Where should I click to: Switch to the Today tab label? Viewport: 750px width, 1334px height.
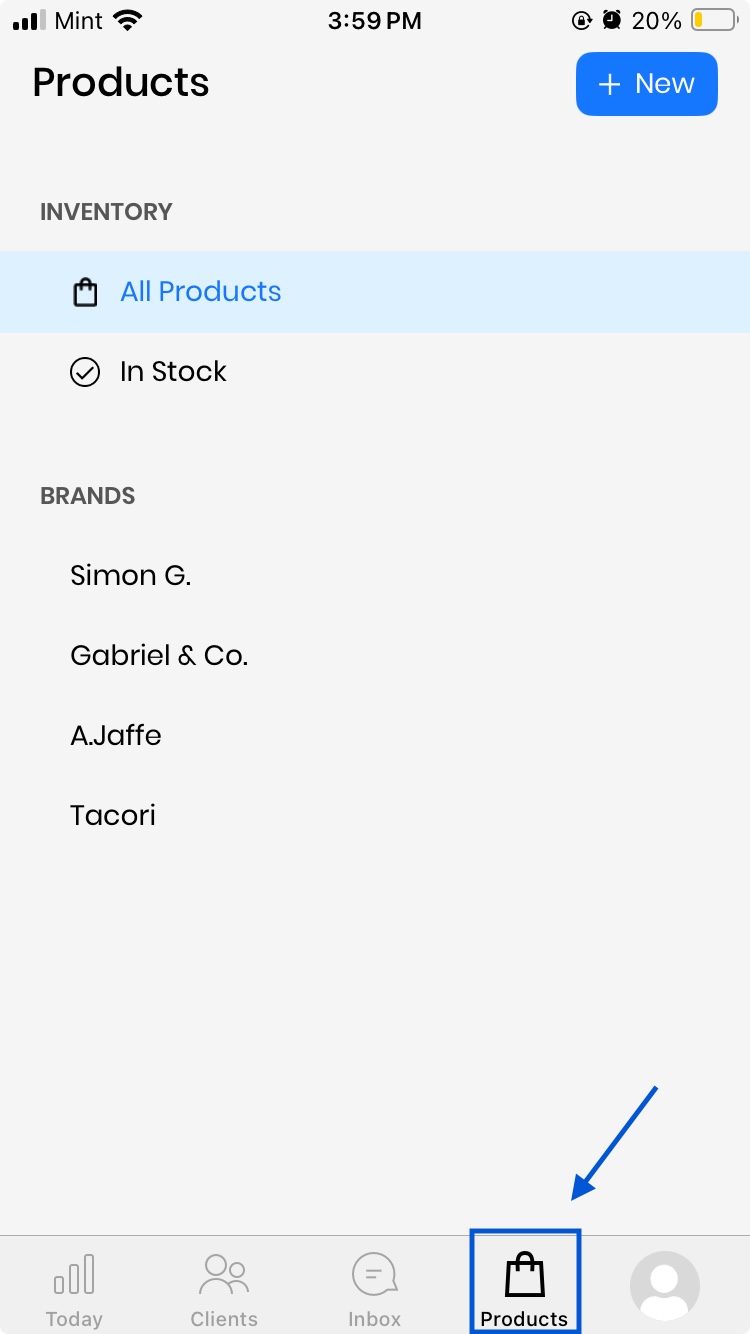click(74, 1319)
